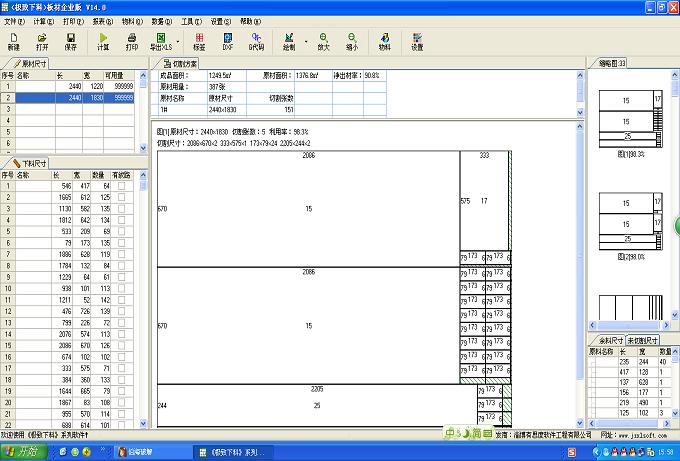
Task: Activate 《极致下料》系列 taskbar button
Action: click(233, 452)
